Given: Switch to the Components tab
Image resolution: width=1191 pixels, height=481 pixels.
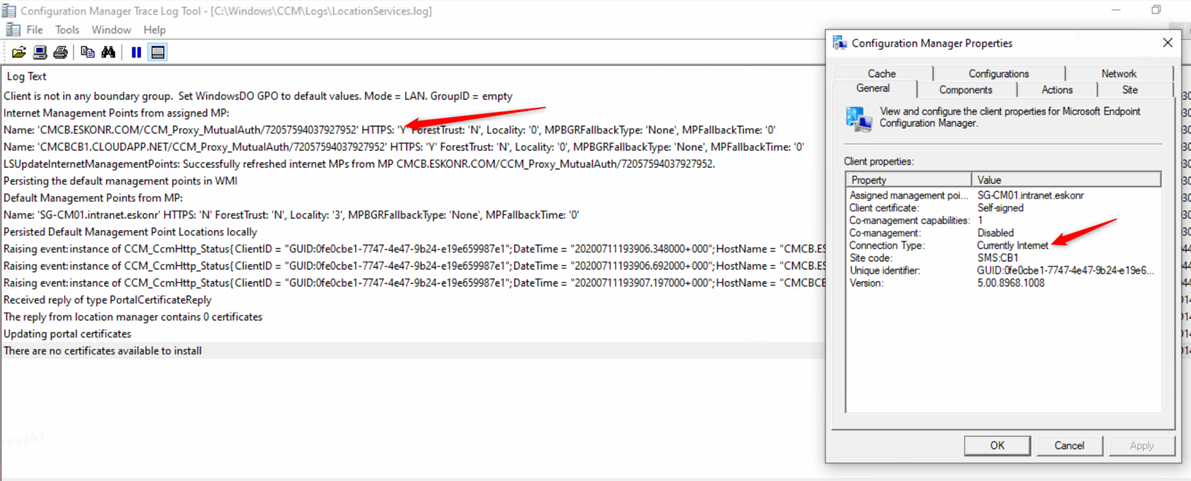Looking at the screenshot, I should point(965,90).
